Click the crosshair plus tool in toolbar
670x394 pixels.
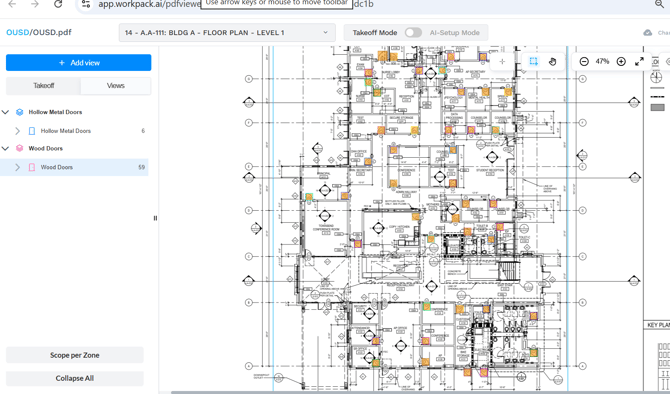tap(502, 62)
